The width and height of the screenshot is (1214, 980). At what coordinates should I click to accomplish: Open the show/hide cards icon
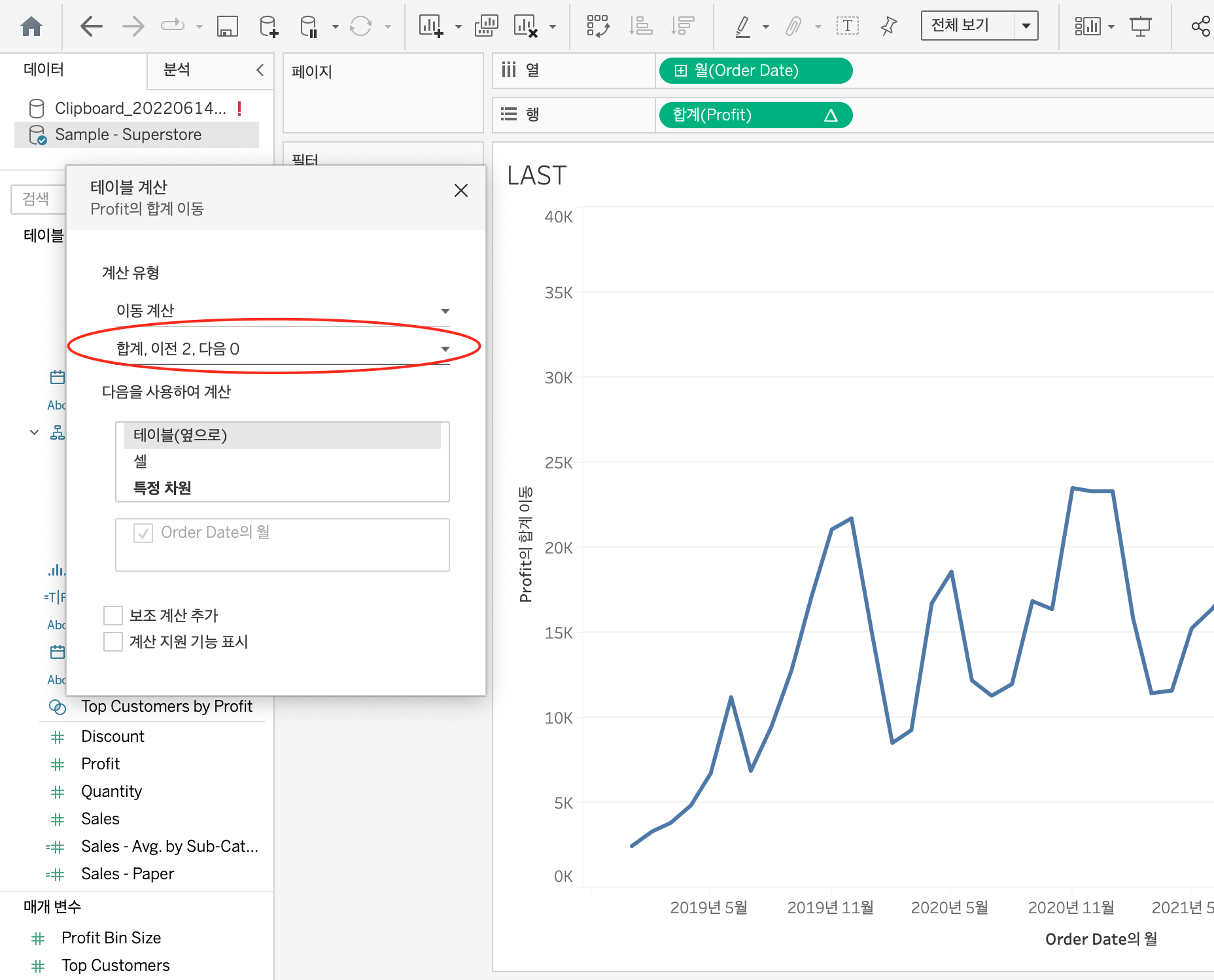click(1088, 26)
